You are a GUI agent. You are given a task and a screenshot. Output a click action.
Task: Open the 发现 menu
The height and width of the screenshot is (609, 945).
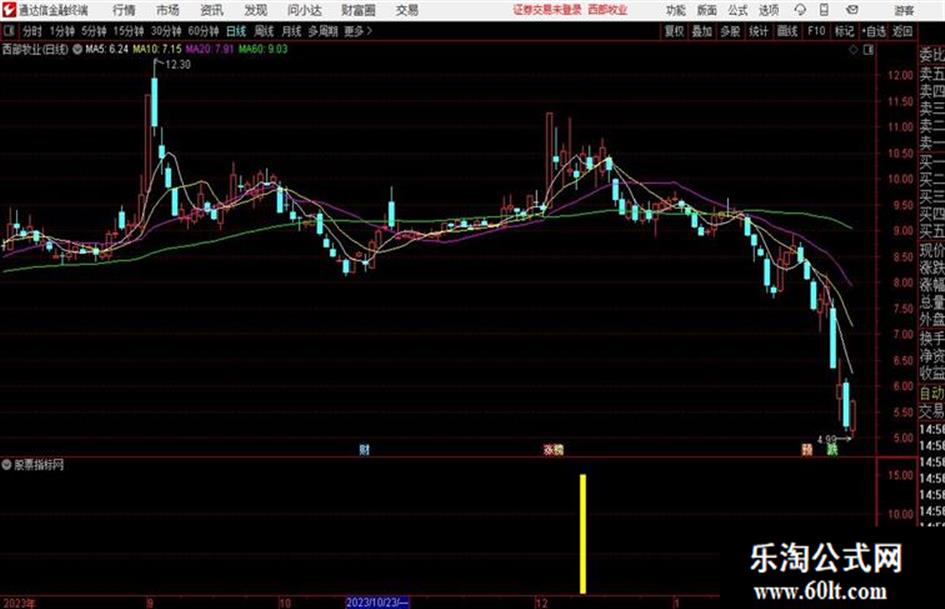[x=256, y=10]
